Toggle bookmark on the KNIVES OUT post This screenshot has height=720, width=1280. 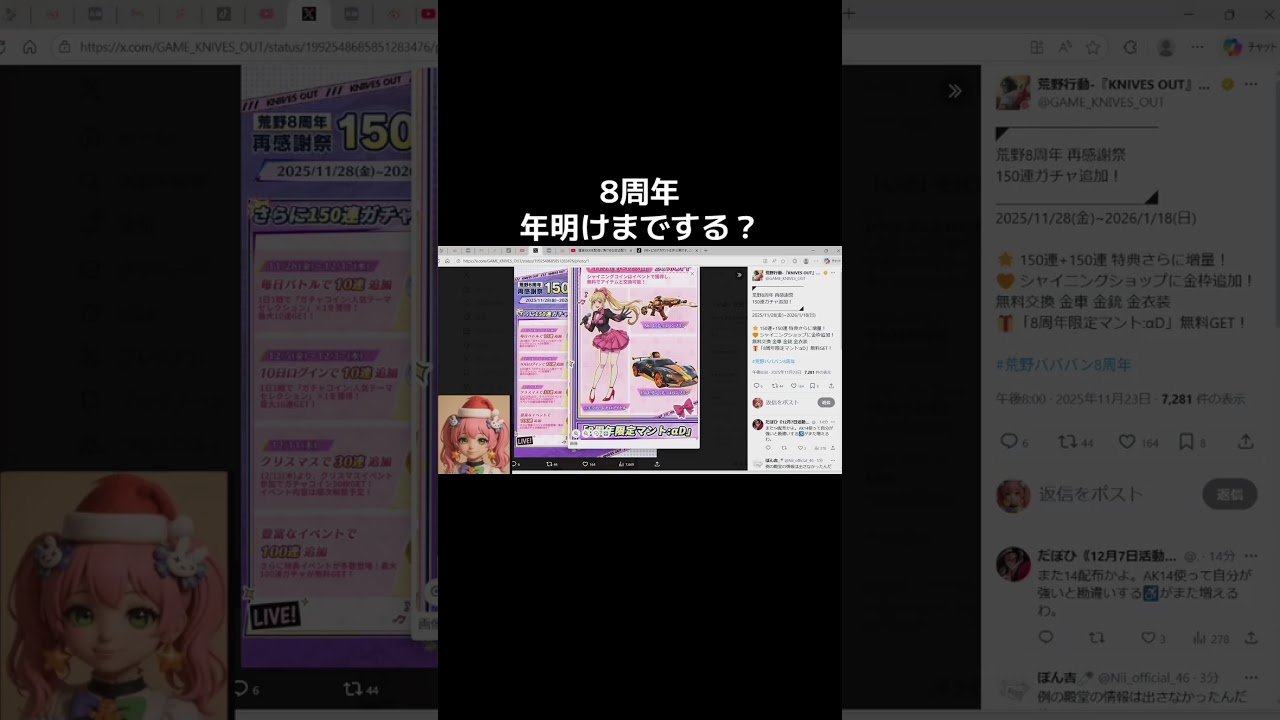[1186, 441]
